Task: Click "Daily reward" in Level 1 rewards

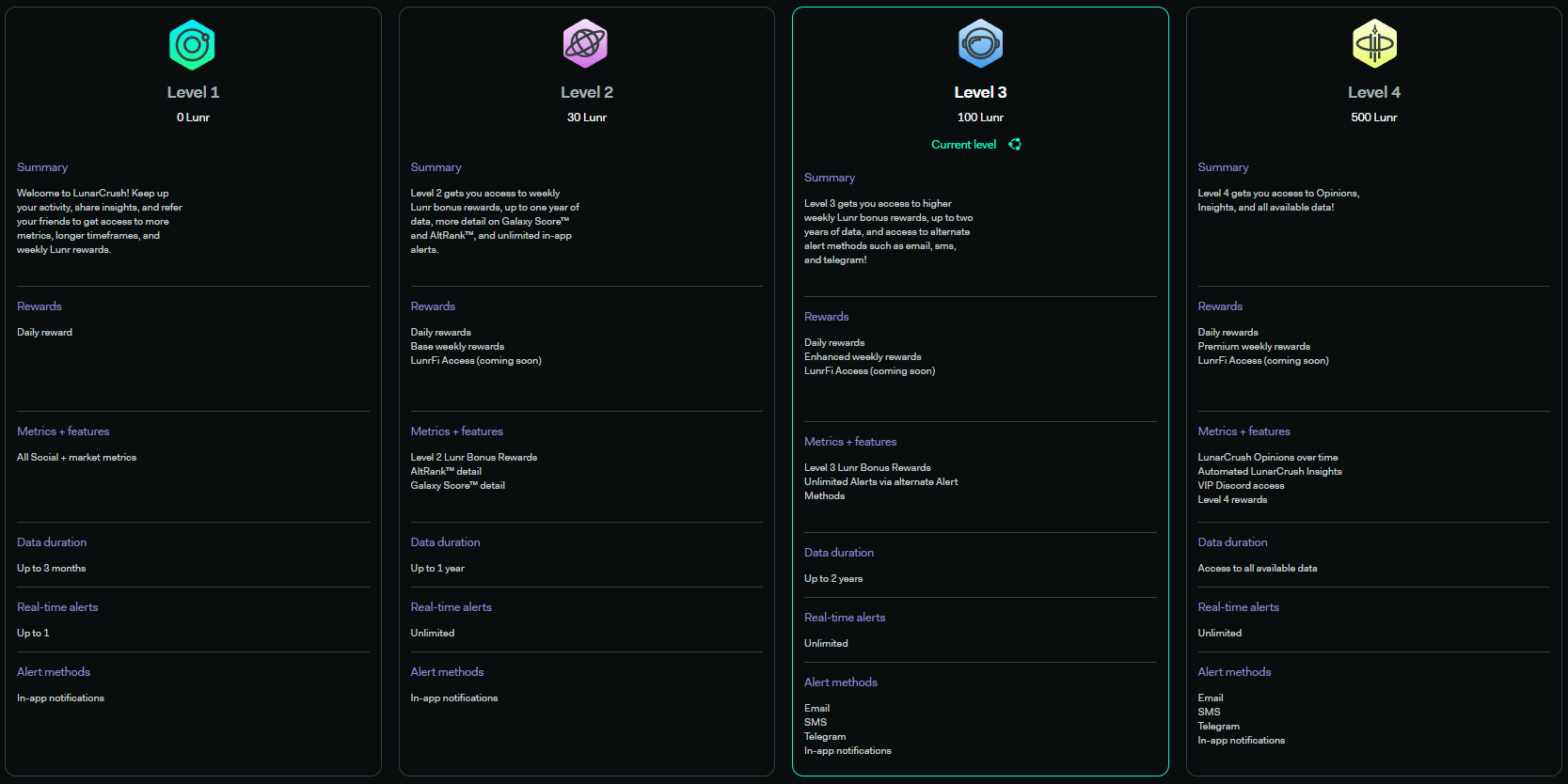Action: tap(44, 333)
